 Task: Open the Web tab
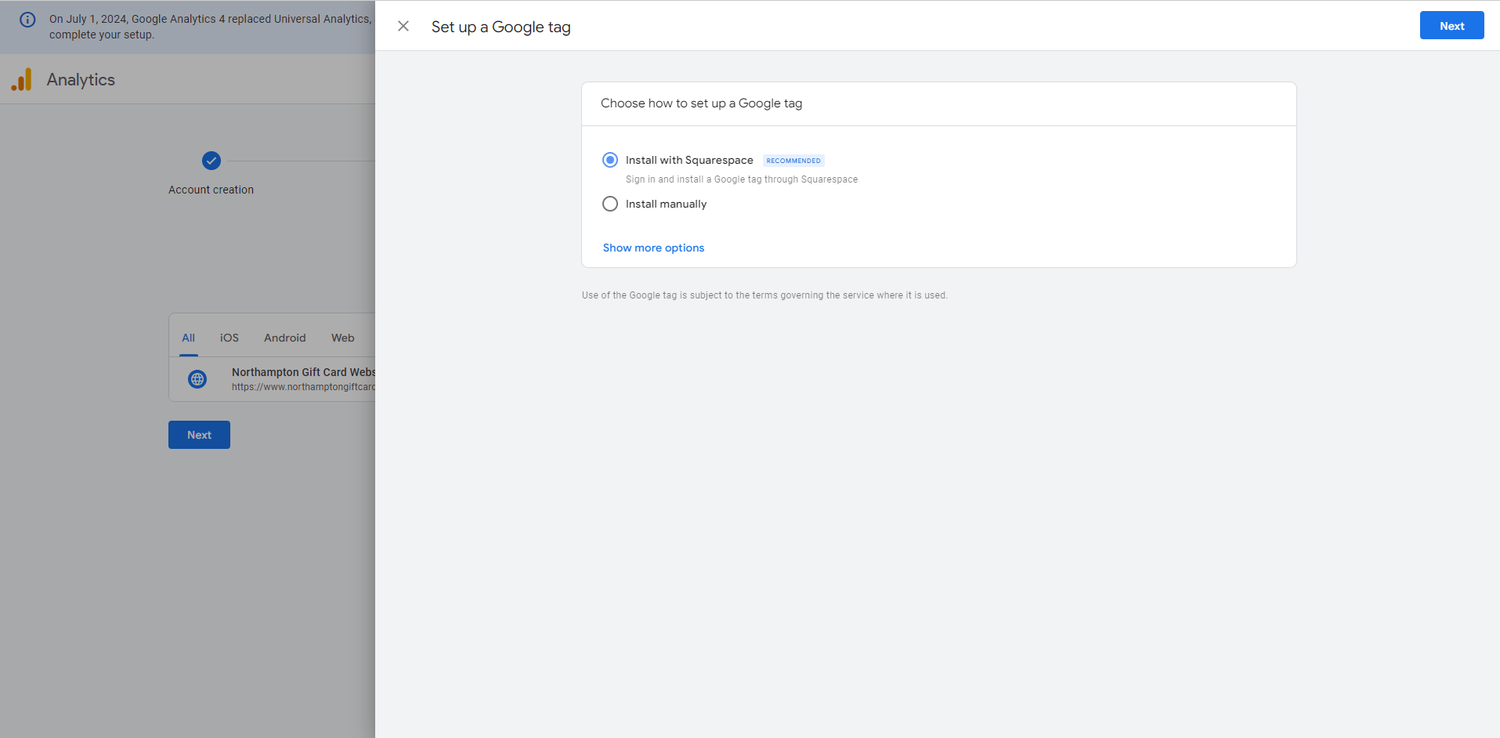coord(342,337)
